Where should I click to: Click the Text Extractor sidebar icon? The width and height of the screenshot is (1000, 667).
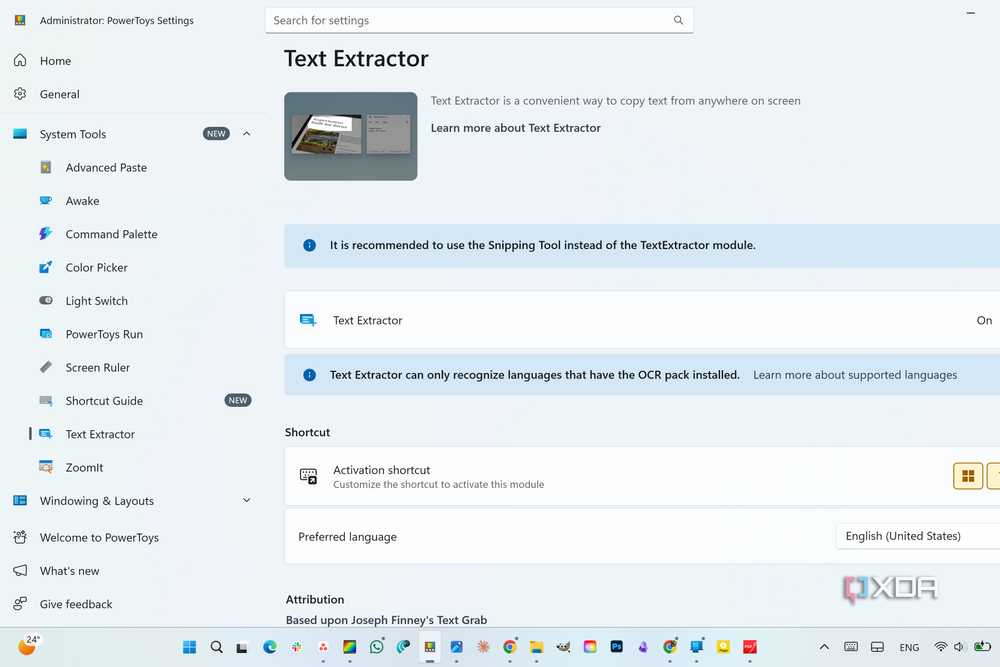[x=46, y=434]
